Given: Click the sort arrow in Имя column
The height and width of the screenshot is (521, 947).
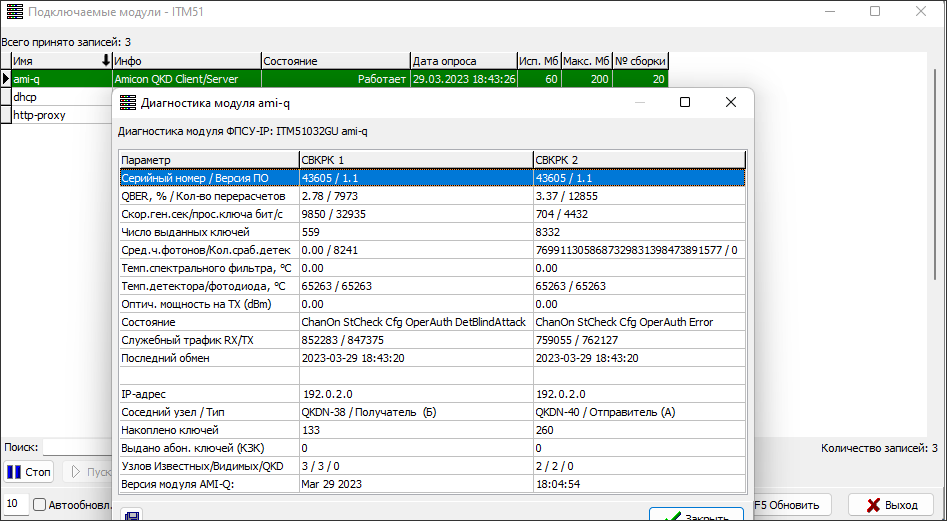Looking at the screenshot, I should point(106,61).
